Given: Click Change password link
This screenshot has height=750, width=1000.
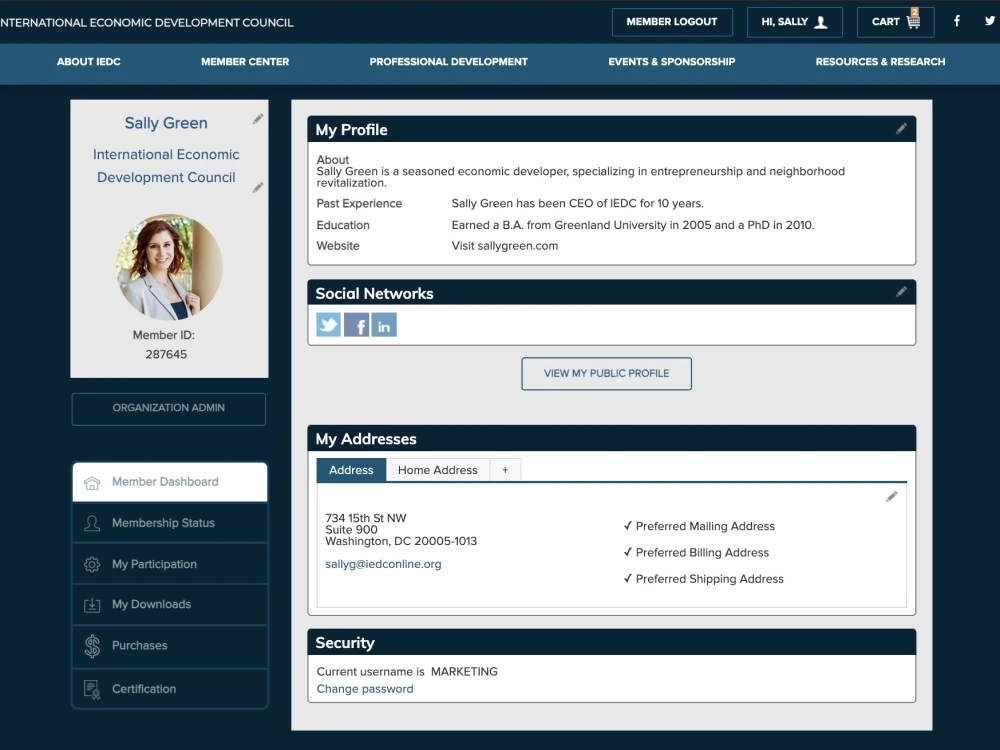Looking at the screenshot, I should point(365,689).
